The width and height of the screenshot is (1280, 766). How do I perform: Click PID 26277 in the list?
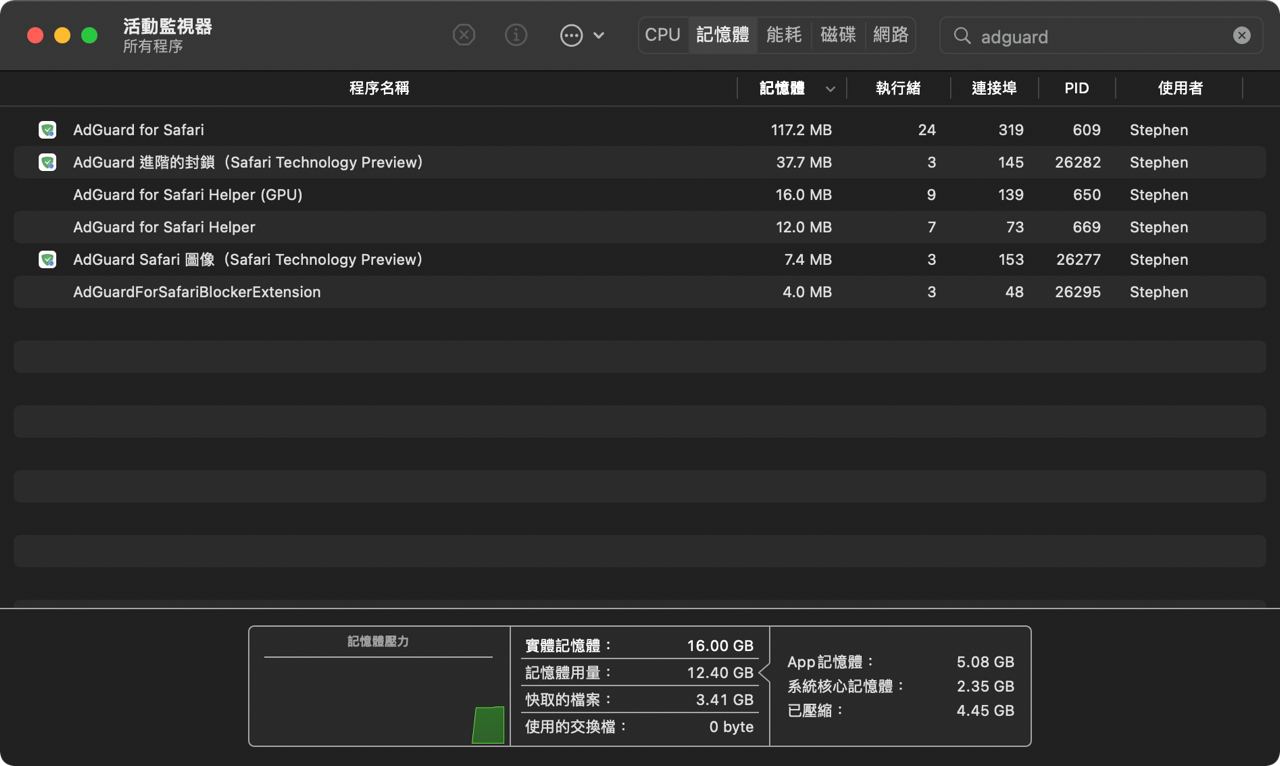click(1078, 260)
